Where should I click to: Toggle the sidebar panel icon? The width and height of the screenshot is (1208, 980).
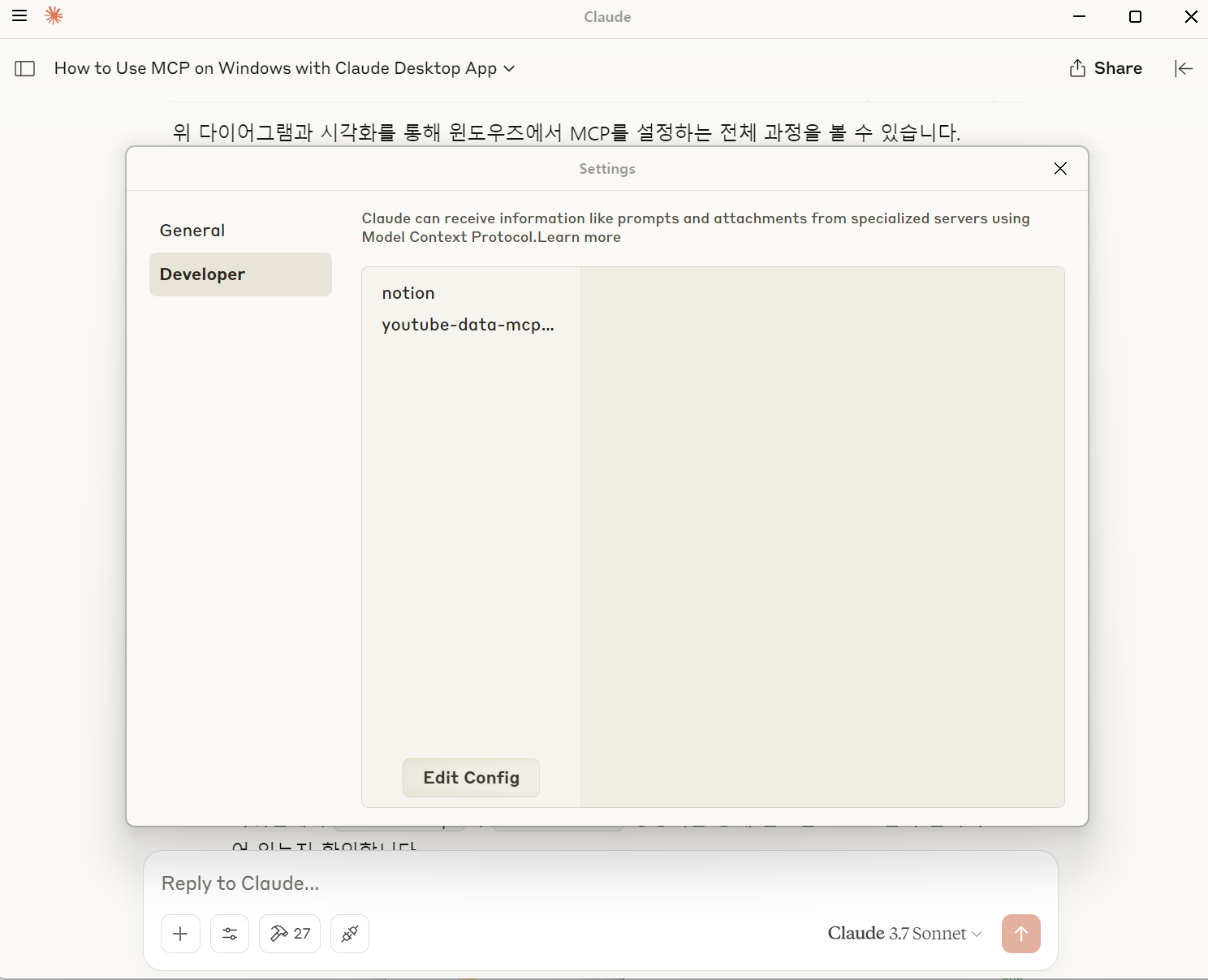click(x=25, y=69)
